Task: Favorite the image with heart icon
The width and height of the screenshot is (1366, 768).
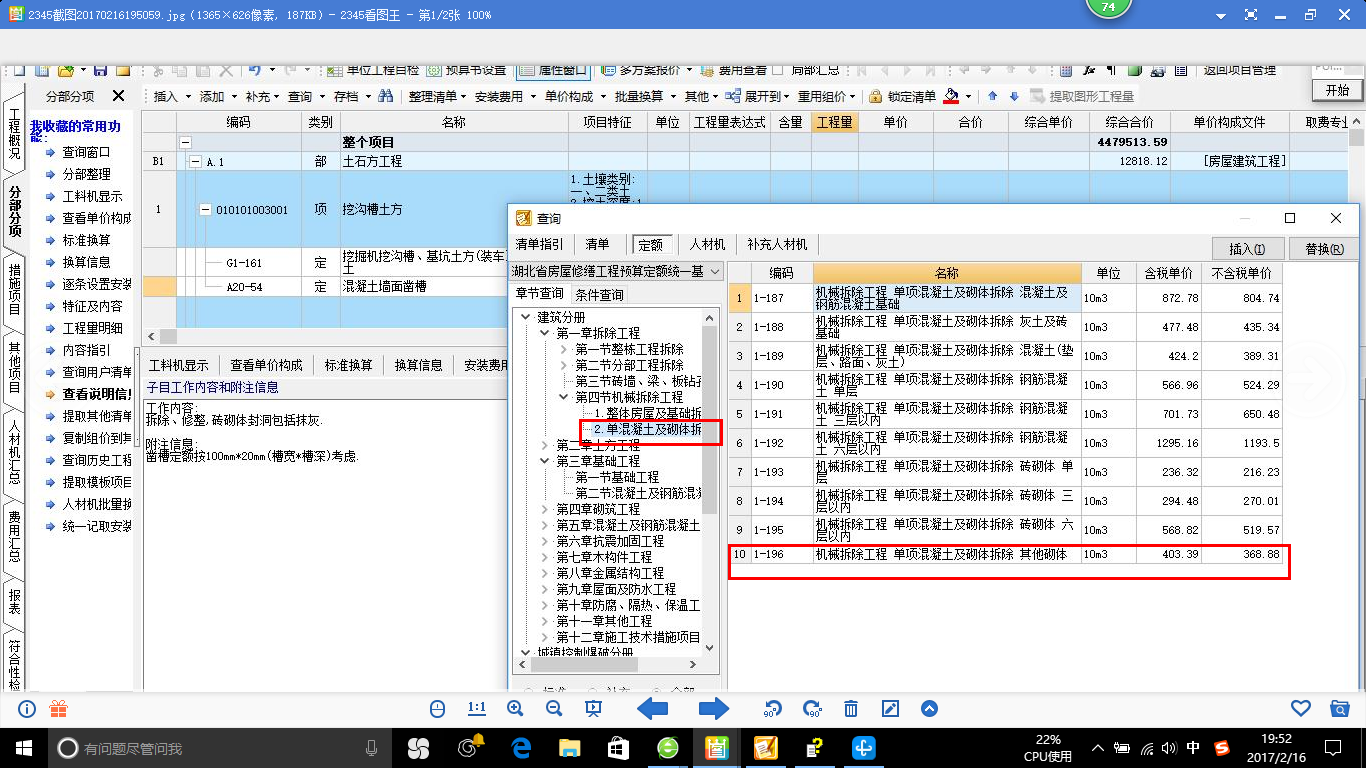Action: (1301, 709)
